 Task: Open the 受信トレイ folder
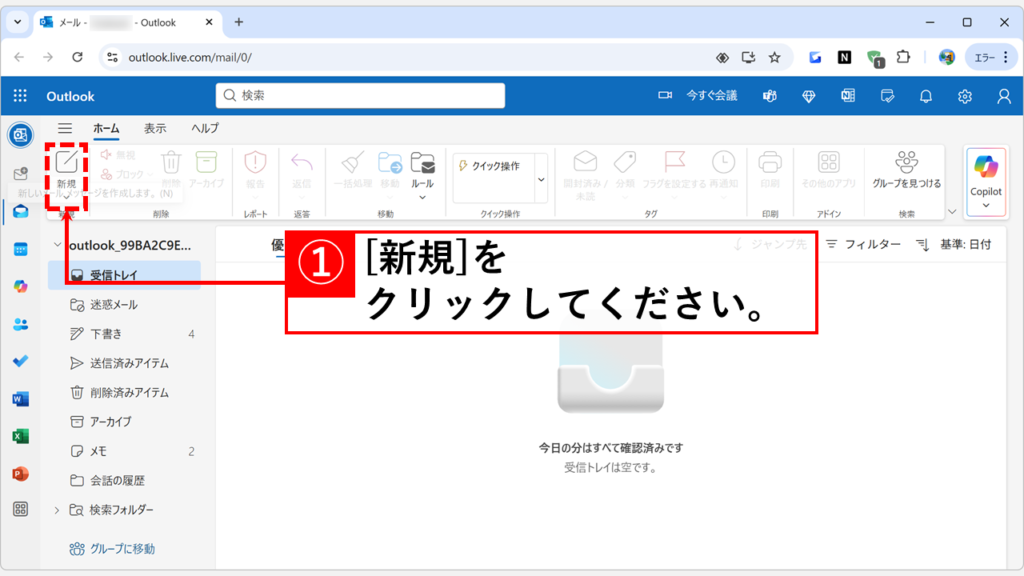point(124,275)
